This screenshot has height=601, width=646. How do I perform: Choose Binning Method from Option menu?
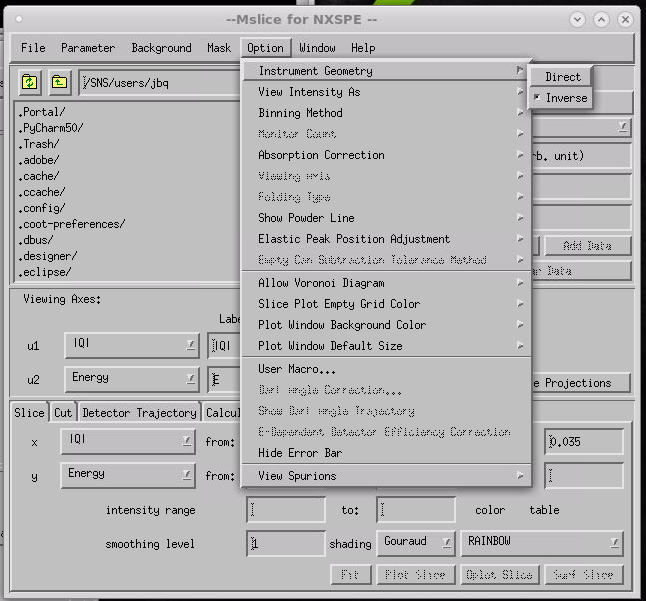pyautogui.click(x=300, y=113)
